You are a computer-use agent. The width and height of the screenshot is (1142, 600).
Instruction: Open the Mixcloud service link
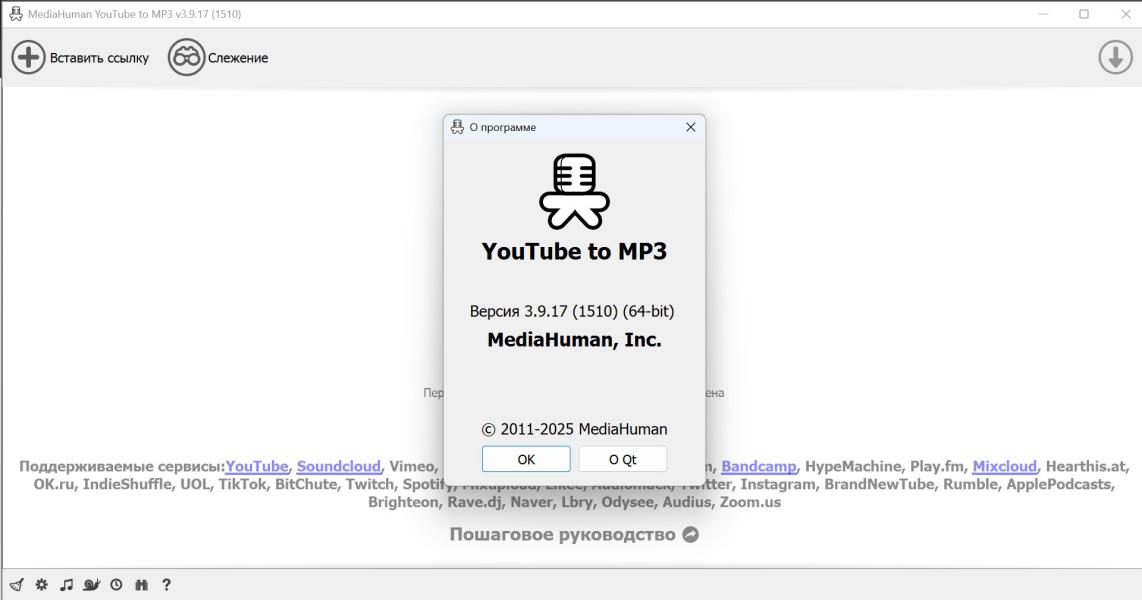click(x=1005, y=466)
